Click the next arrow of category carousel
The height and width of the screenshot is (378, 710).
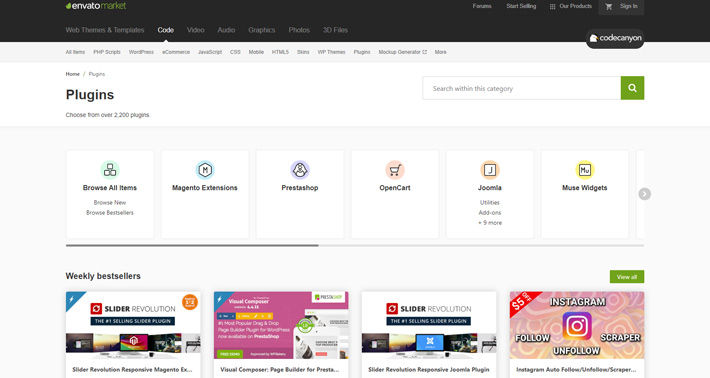[644, 194]
